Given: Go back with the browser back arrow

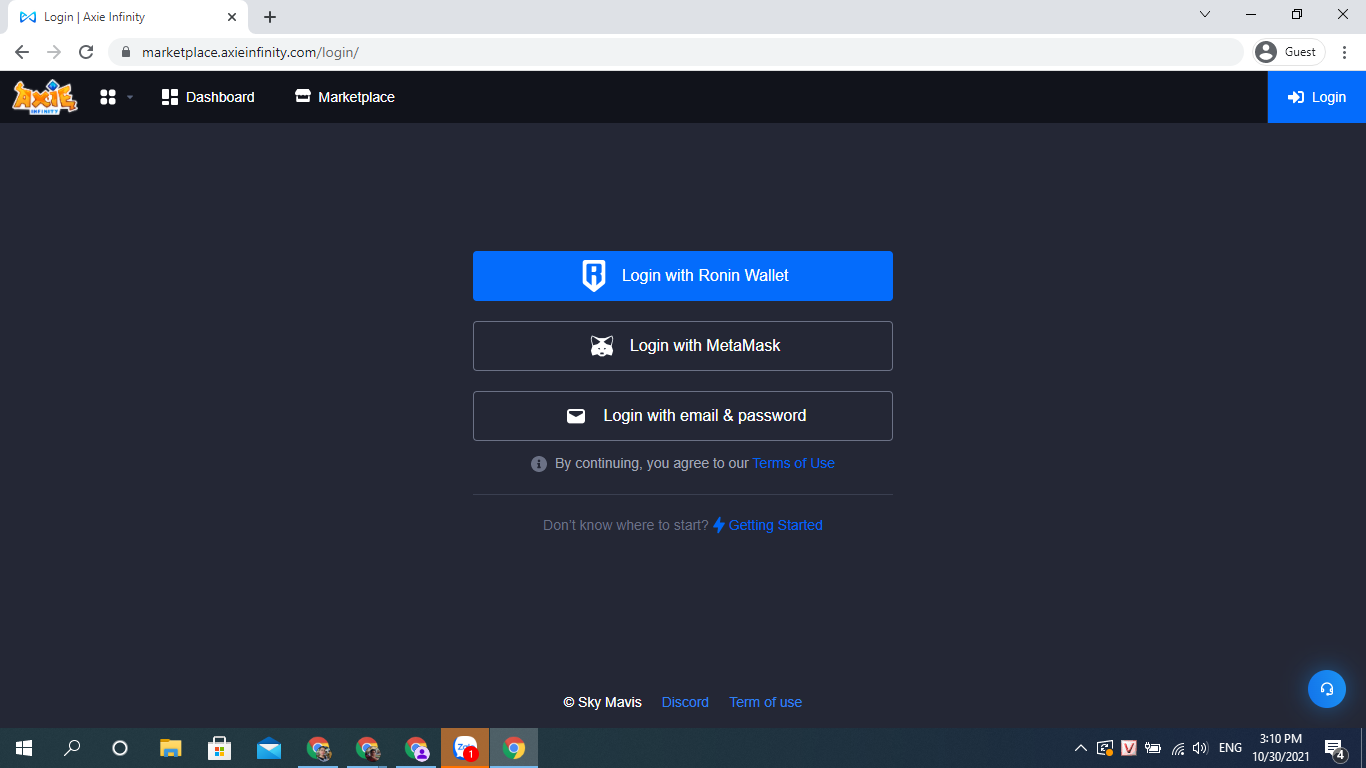Looking at the screenshot, I should (22, 52).
